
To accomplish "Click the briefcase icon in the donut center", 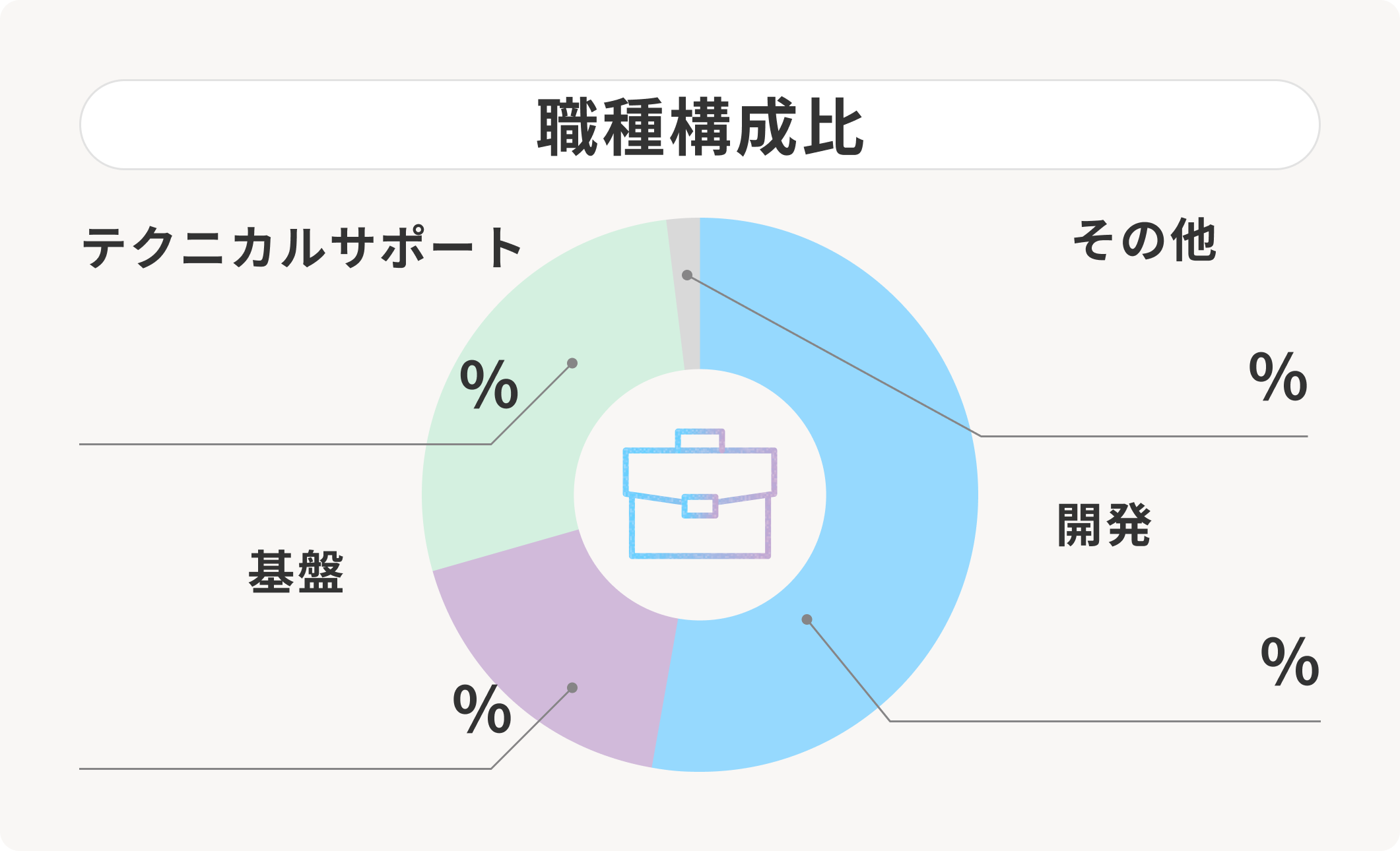I will coord(700,494).
